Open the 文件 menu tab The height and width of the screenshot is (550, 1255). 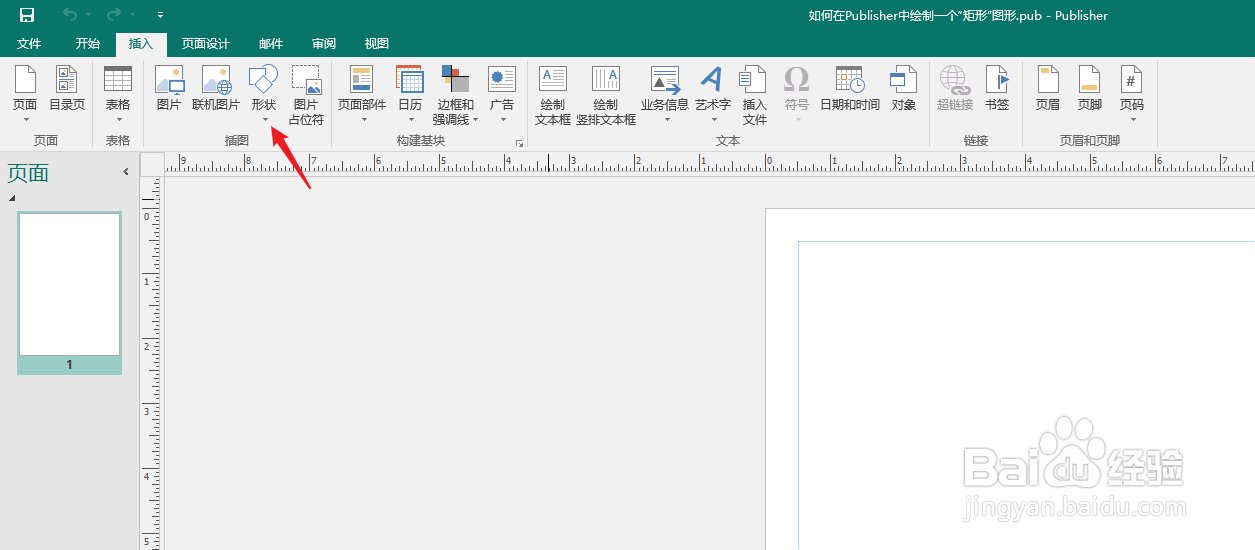coord(29,44)
